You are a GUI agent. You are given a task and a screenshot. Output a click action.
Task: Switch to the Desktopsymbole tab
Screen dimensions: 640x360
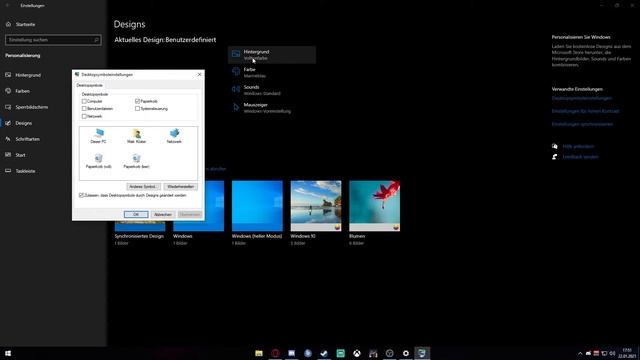(90, 85)
